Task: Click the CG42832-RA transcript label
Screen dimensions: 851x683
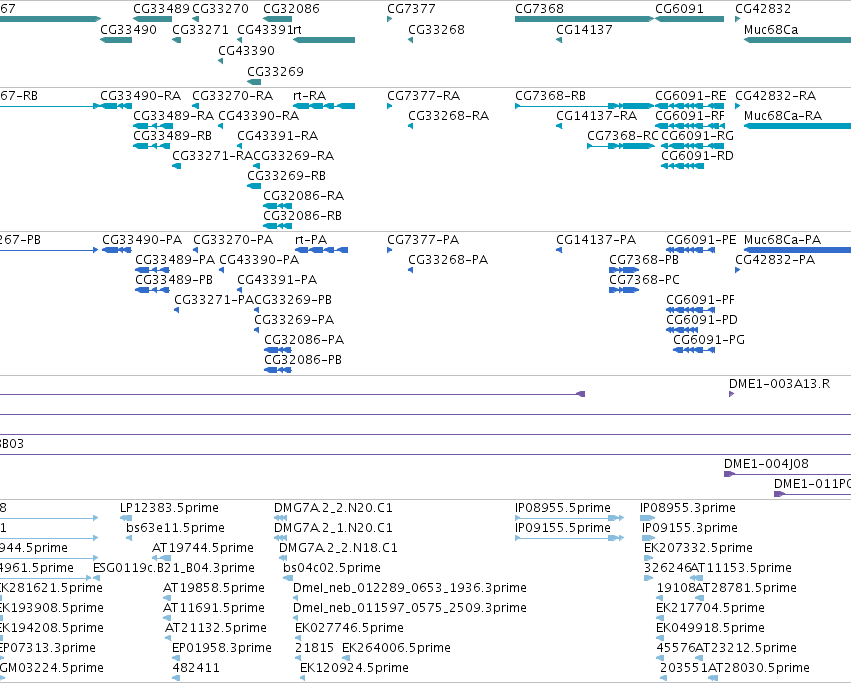Action: coord(776,96)
